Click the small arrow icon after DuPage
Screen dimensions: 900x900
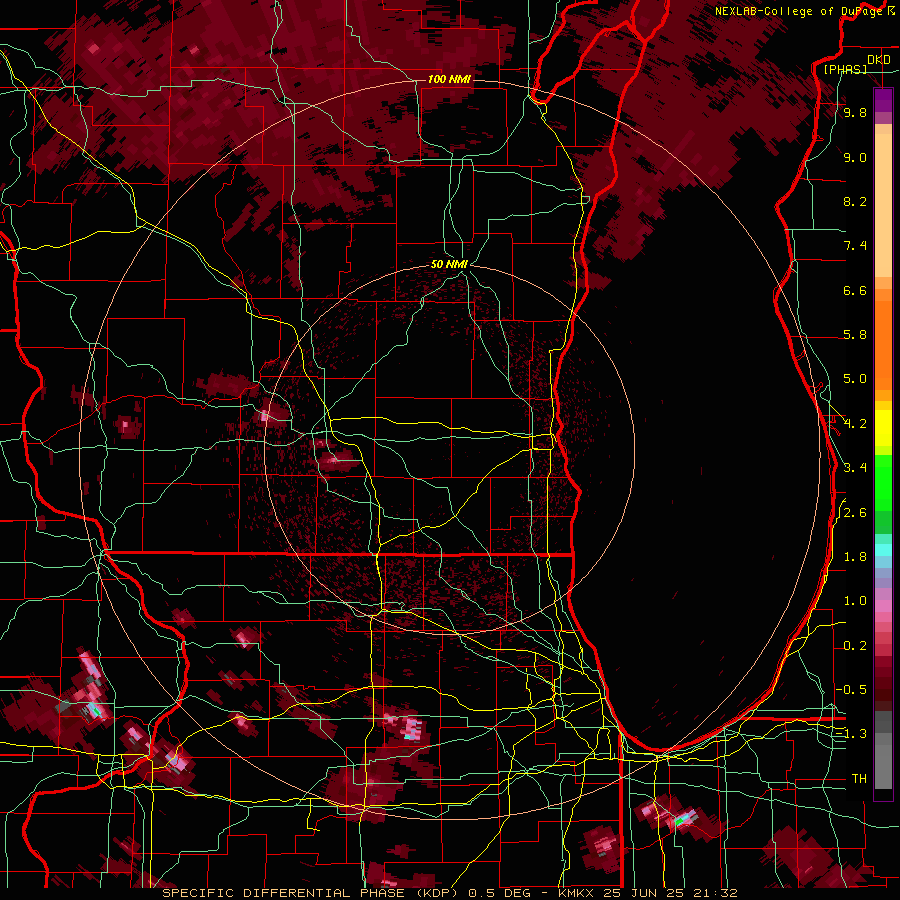tap(891, 11)
